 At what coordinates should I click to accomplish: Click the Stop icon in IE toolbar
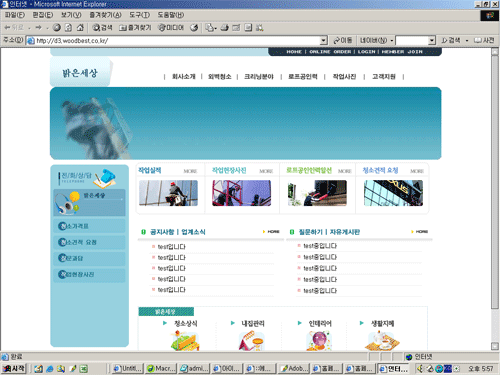[57, 27]
